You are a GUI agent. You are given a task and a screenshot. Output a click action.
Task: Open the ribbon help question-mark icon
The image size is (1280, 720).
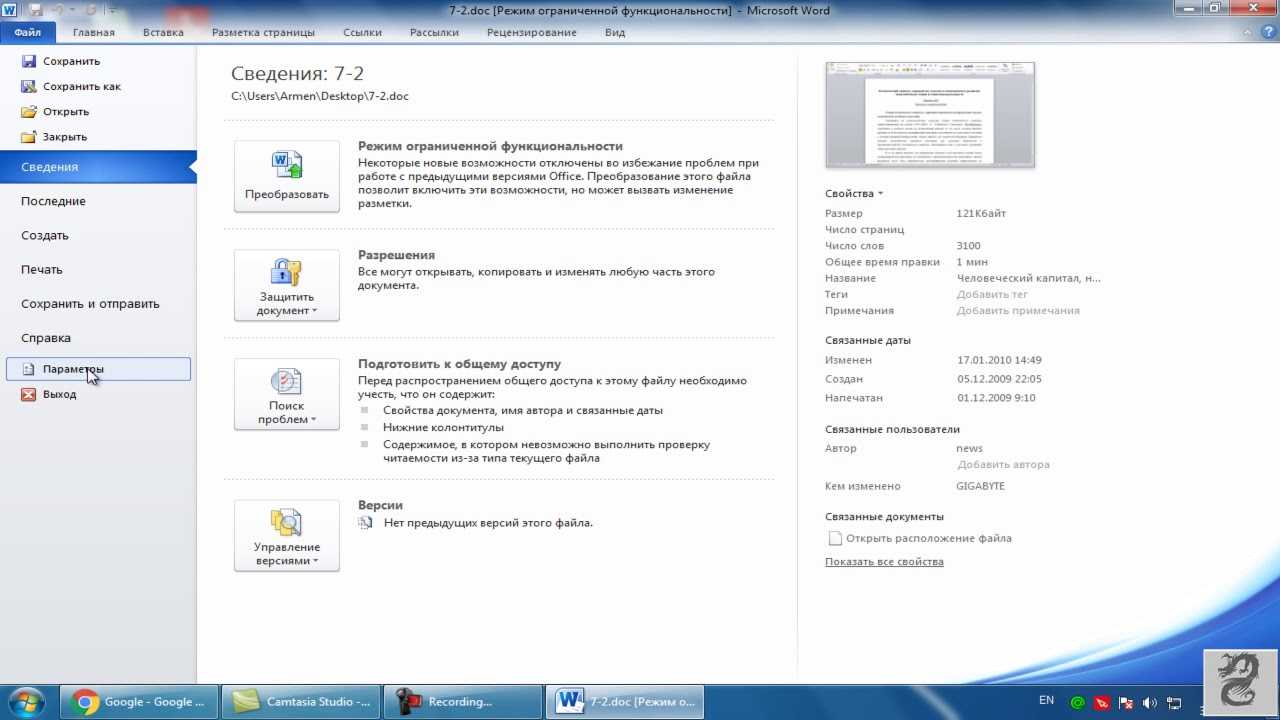(1269, 32)
